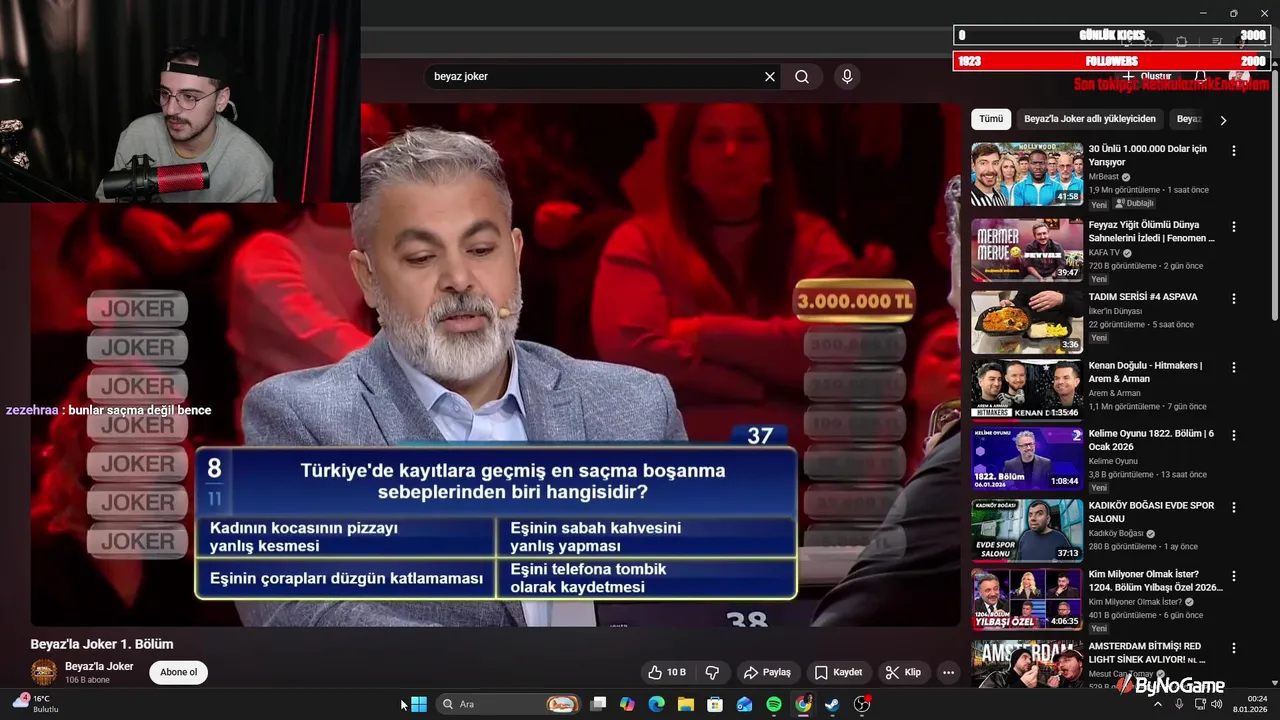Open Microsoft Store from the taskbar
The image size is (1280, 720).
715,704
